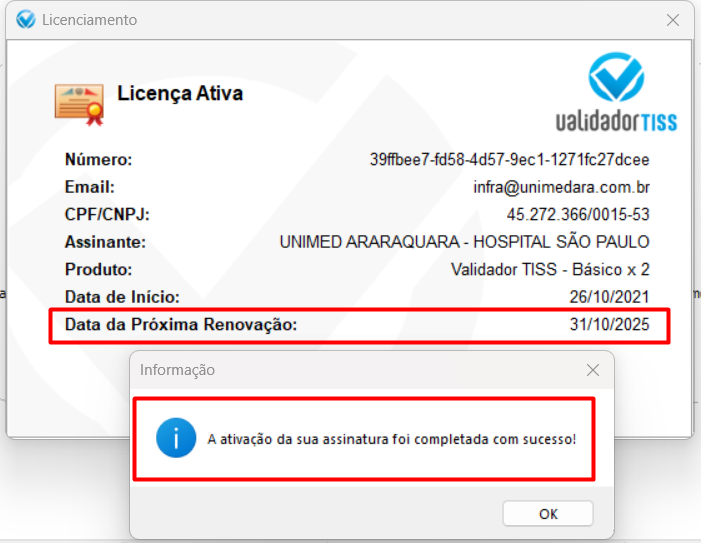Screen dimensions: 701x543
Task: Click the Data da Próxima Renovação label
Action: (181, 324)
